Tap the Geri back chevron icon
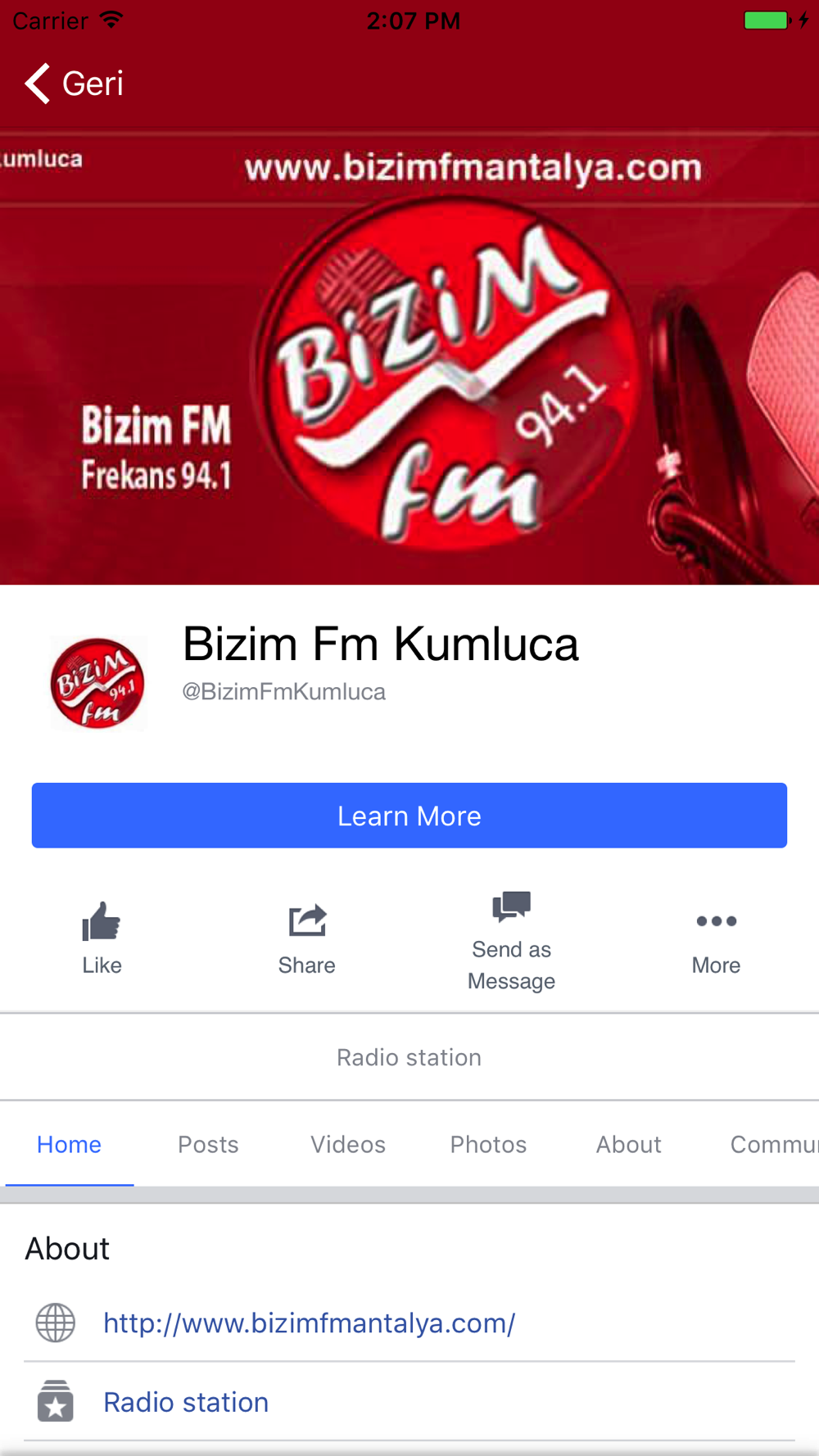This screenshot has height=1456, width=819. 38,84
